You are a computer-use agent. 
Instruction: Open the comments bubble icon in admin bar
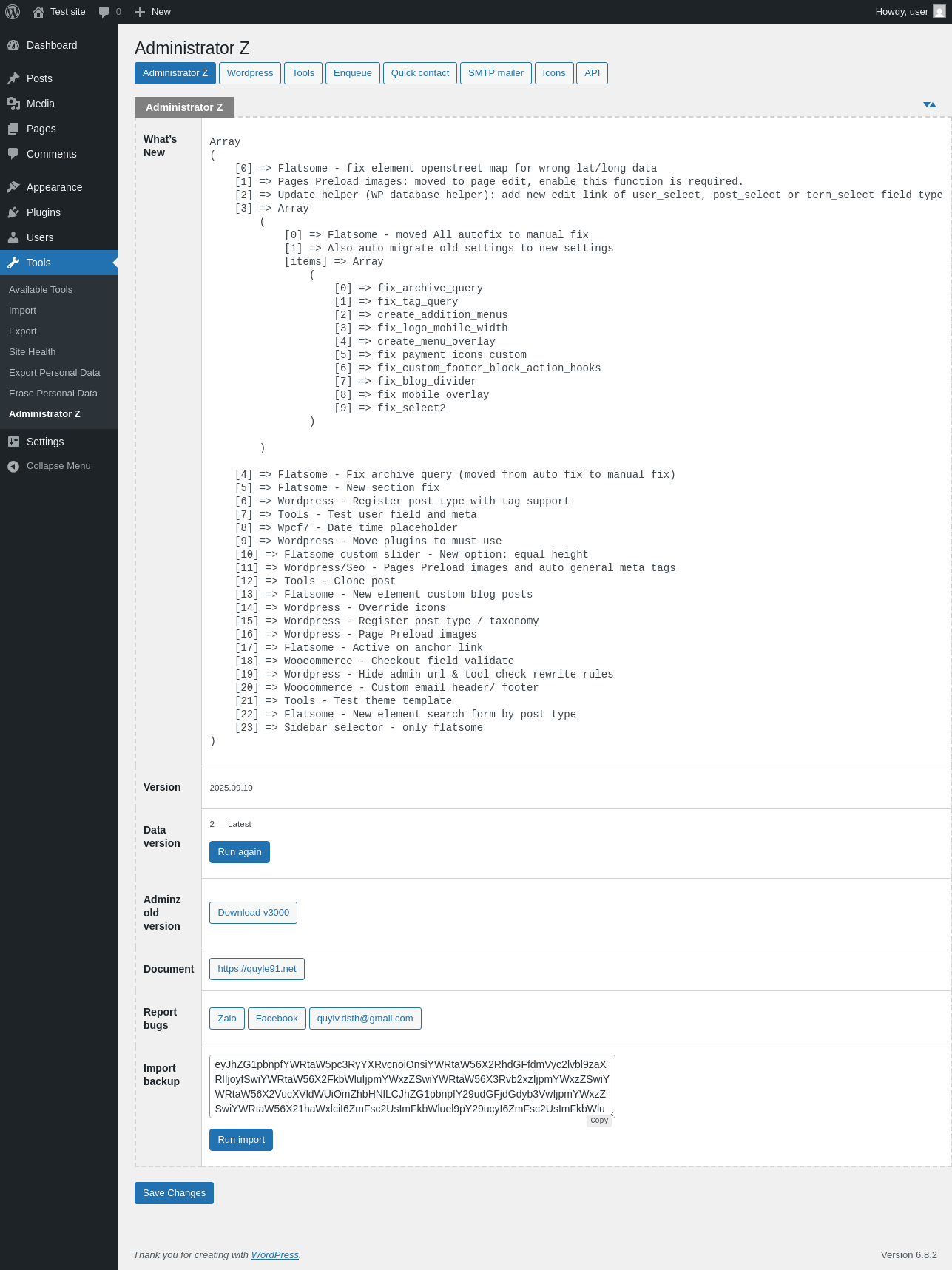tap(104, 12)
